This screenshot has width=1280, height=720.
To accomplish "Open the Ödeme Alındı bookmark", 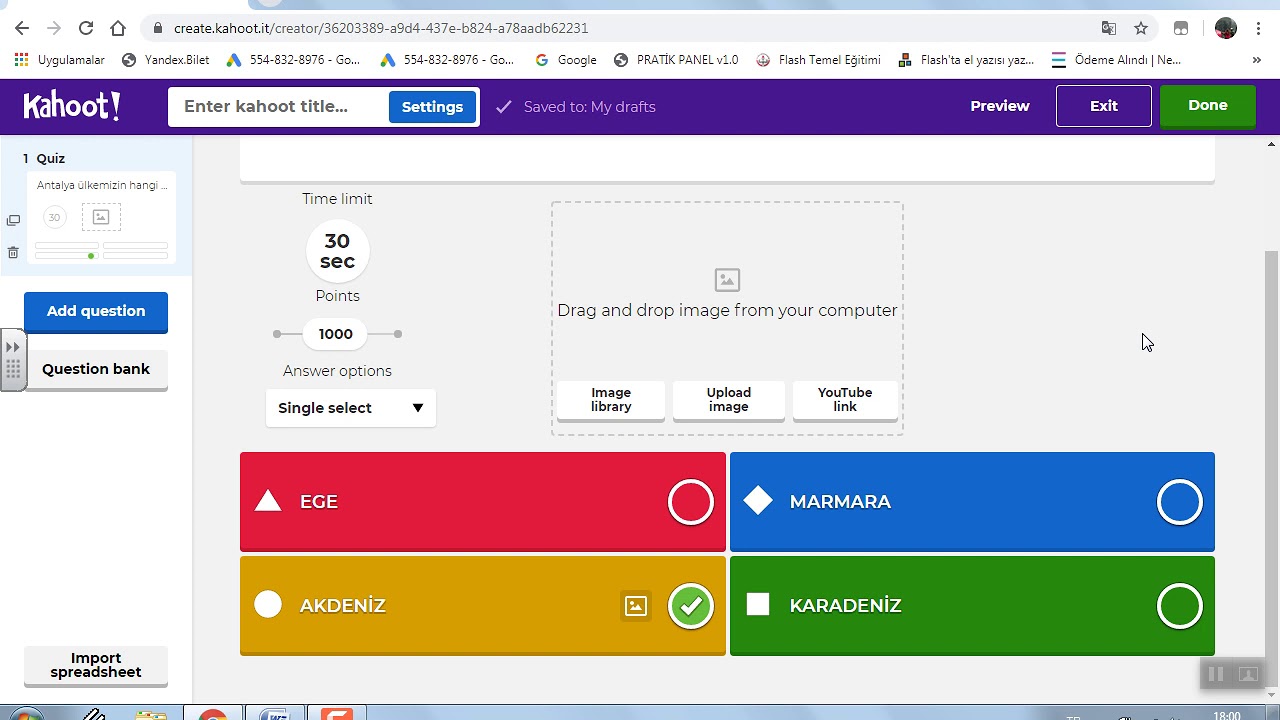I will point(1116,60).
